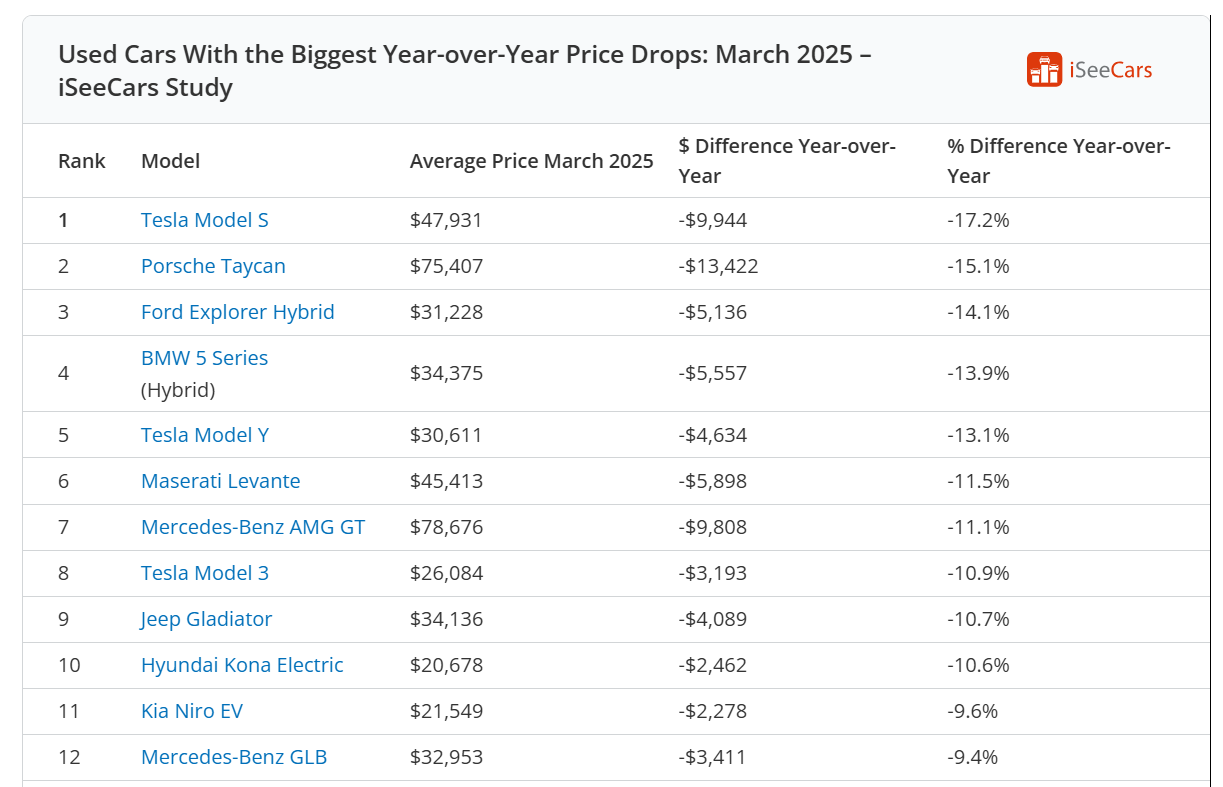Click the table title about biggest price drops
The width and height of the screenshot is (1223, 787).
pos(465,70)
